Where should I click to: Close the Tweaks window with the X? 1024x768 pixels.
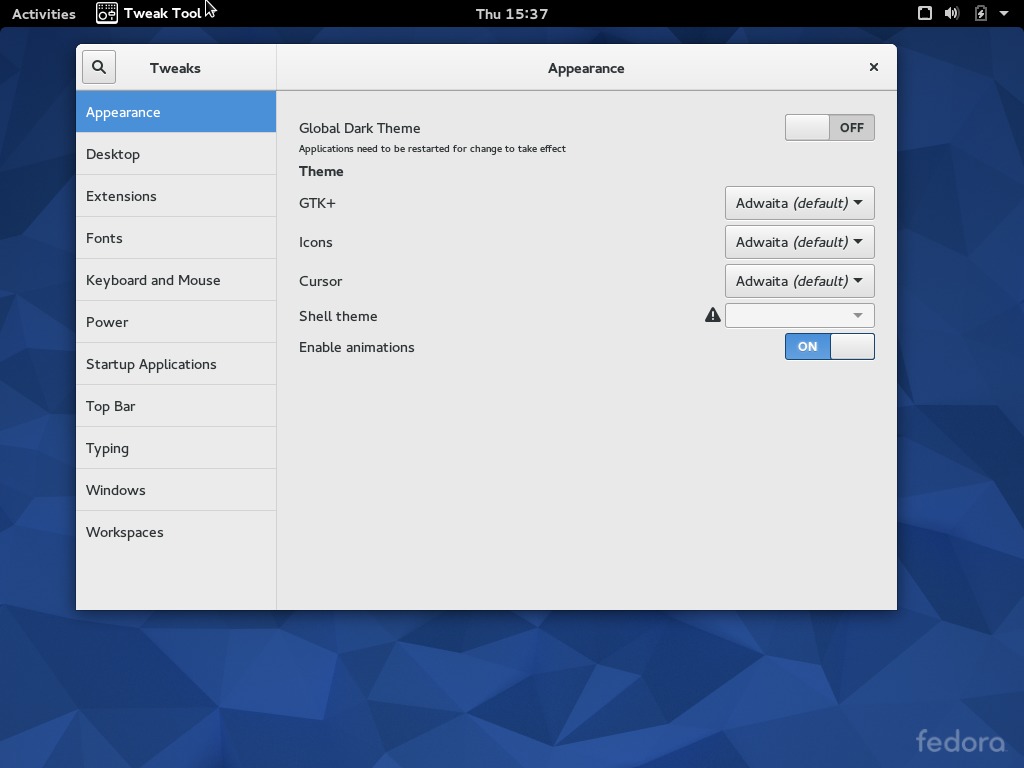pyautogui.click(x=873, y=67)
